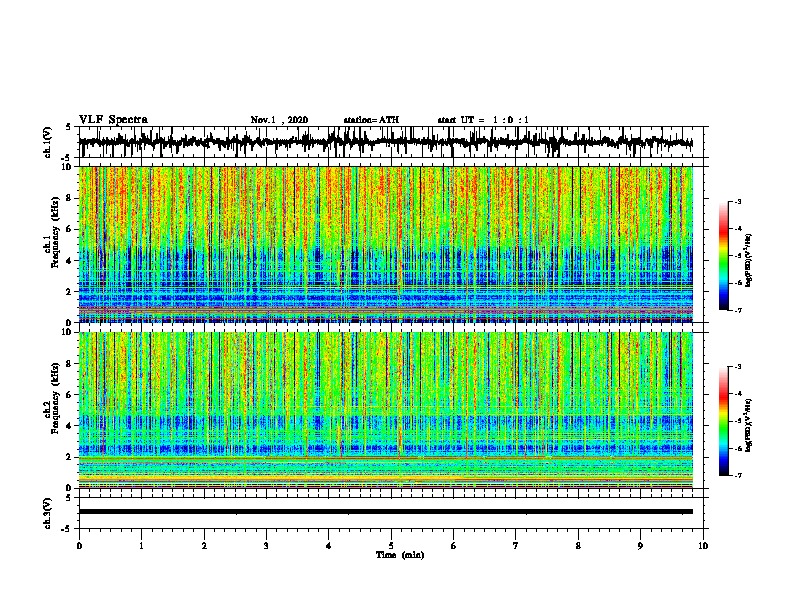Click the time axis tick label 1
Image resolution: width=792 pixels, height=612 pixels.
coord(141,546)
